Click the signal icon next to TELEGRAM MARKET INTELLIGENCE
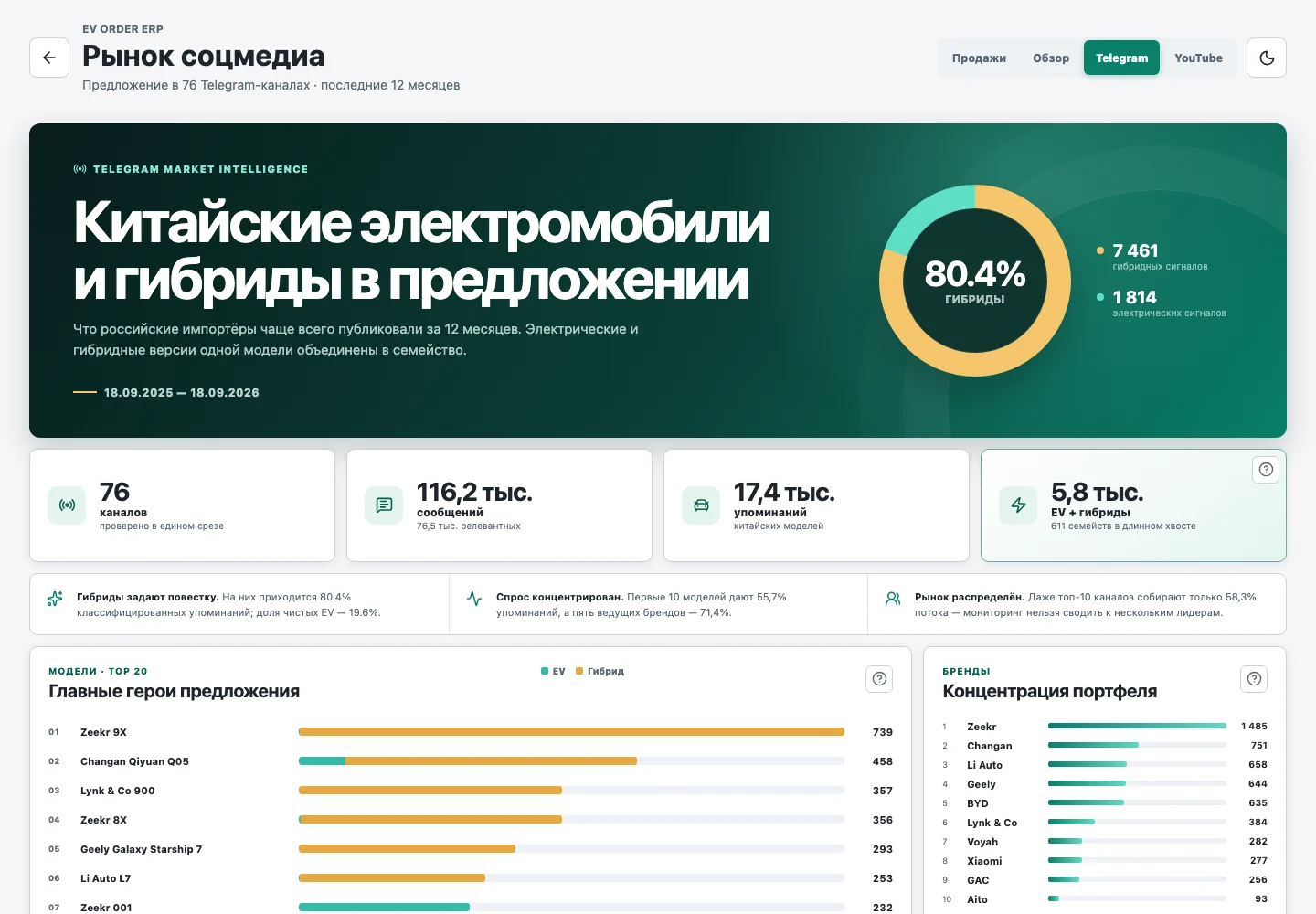This screenshot has height=914, width=1316. 80,169
